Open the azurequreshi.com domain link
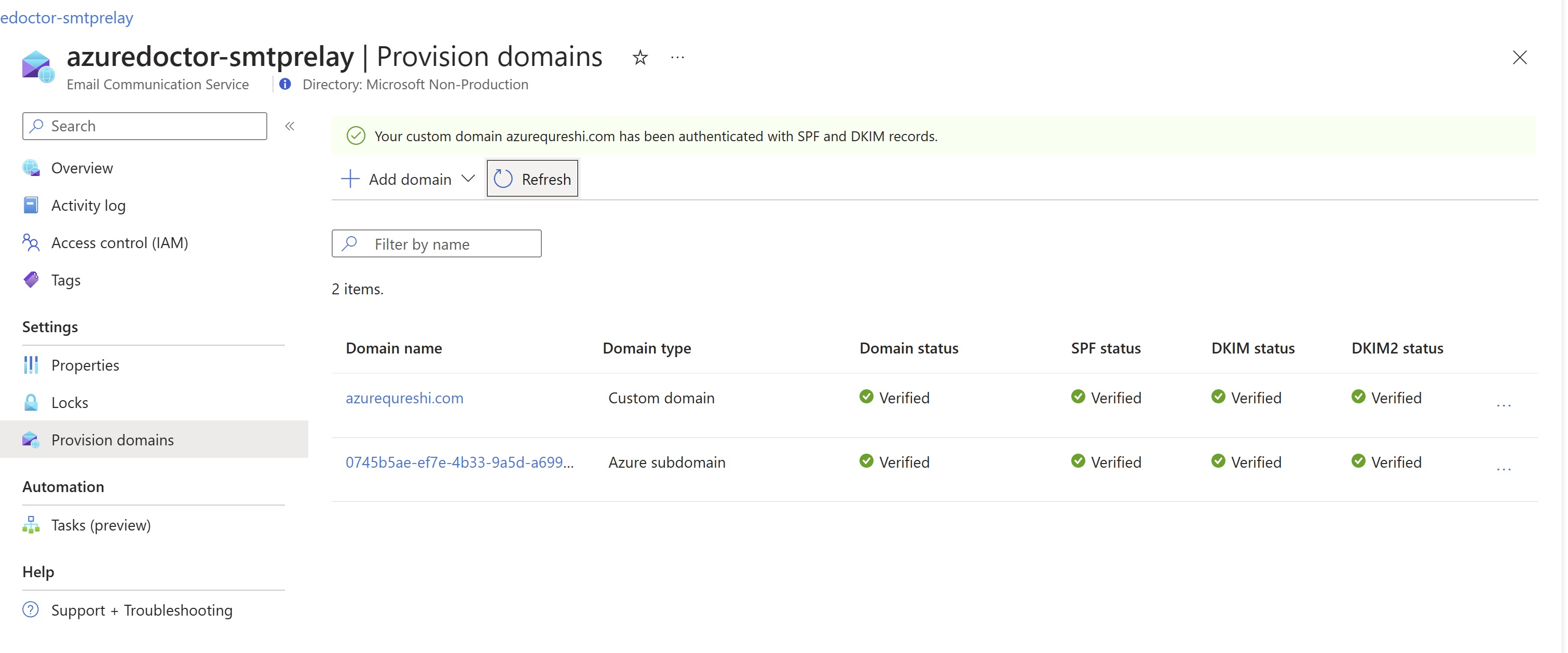 click(x=404, y=398)
